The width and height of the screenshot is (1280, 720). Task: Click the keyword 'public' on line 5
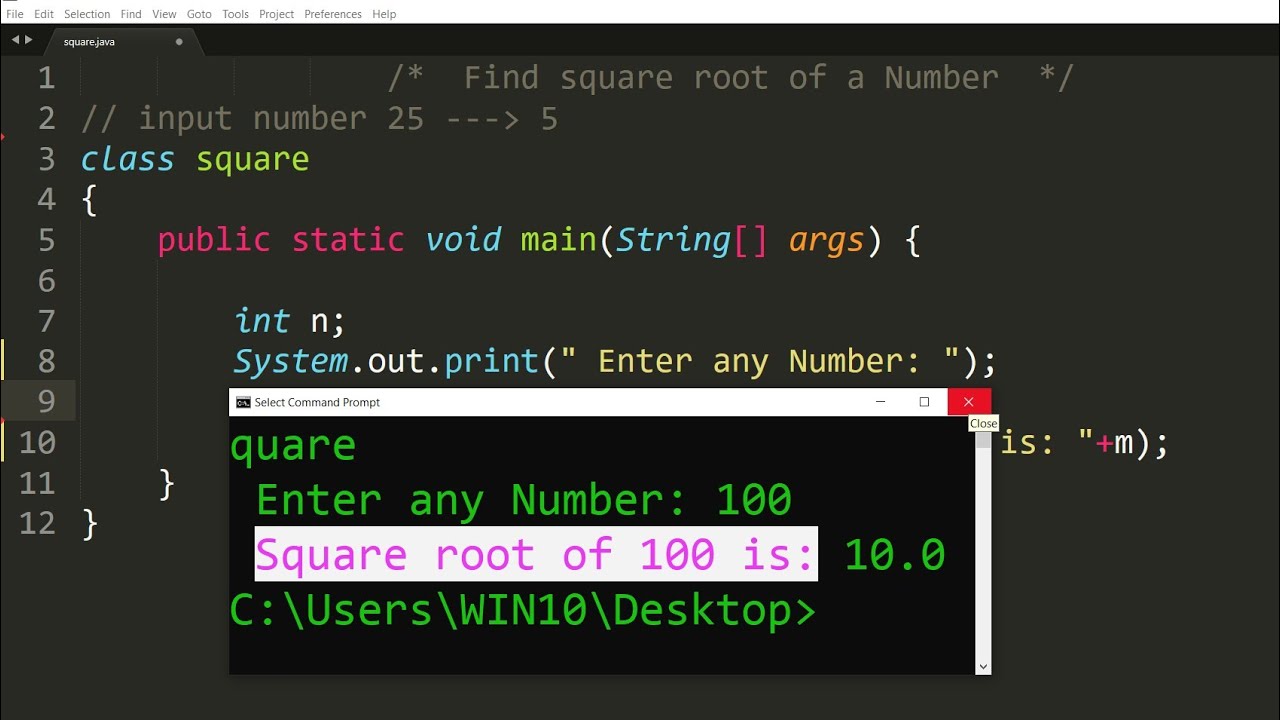[214, 240]
